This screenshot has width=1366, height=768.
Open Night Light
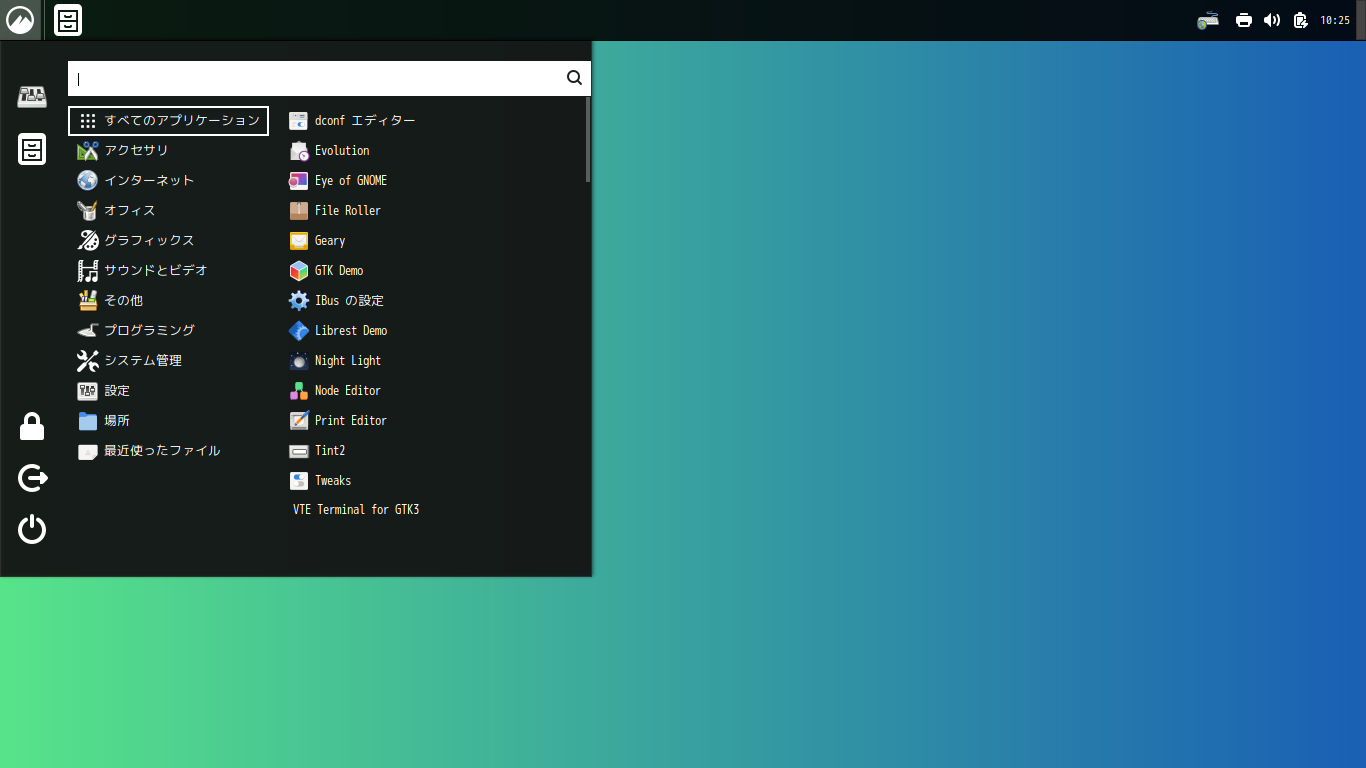[x=432, y=360]
